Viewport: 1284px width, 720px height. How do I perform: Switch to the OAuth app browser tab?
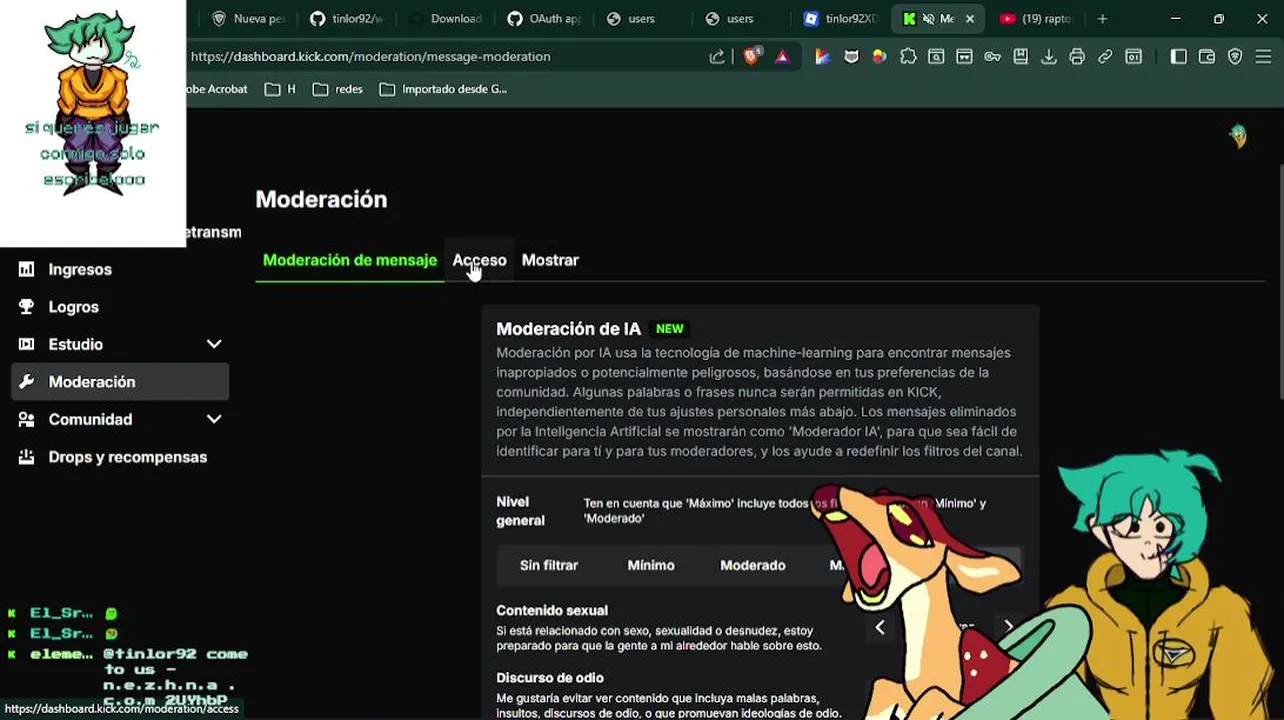pyautogui.click(x=546, y=19)
